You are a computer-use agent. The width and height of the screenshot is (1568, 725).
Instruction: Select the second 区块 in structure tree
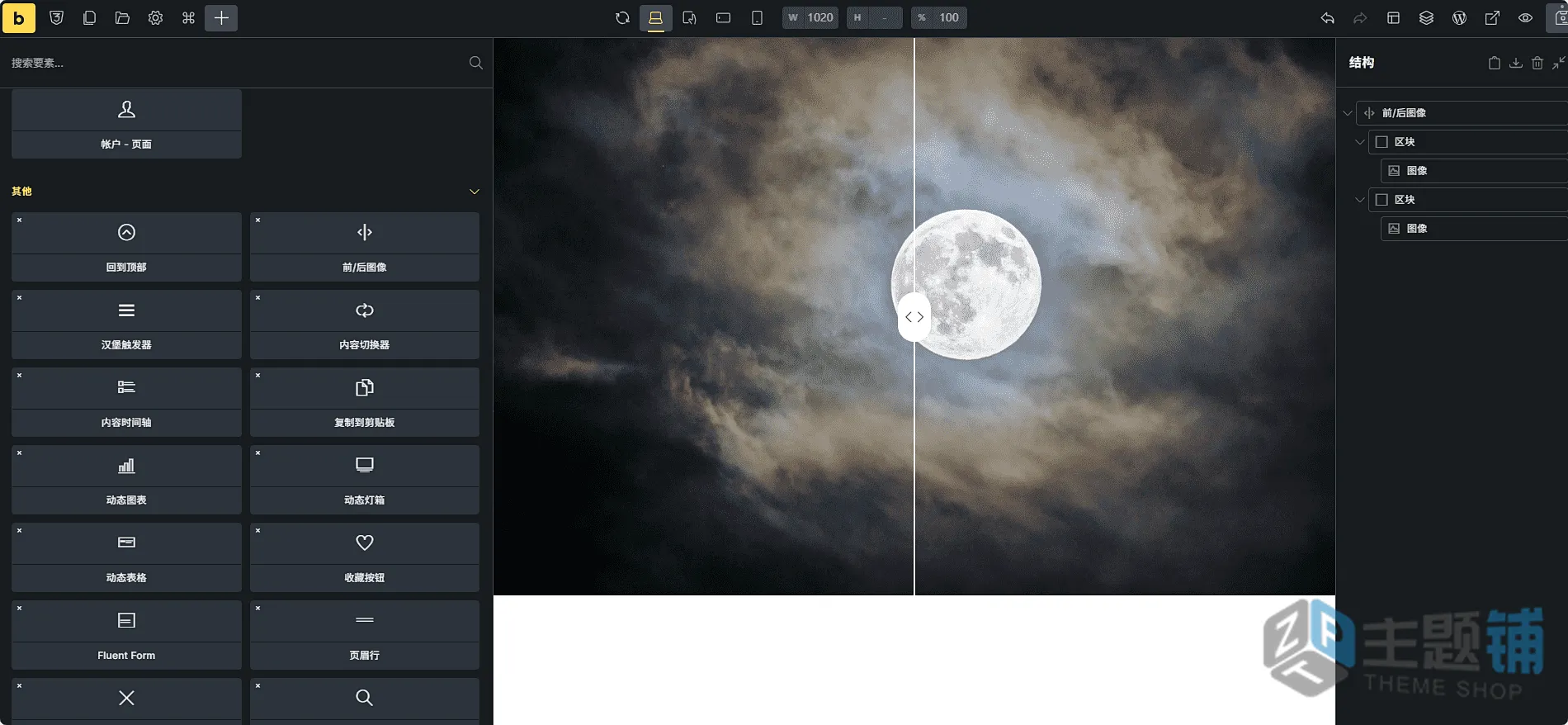click(x=1468, y=200)
